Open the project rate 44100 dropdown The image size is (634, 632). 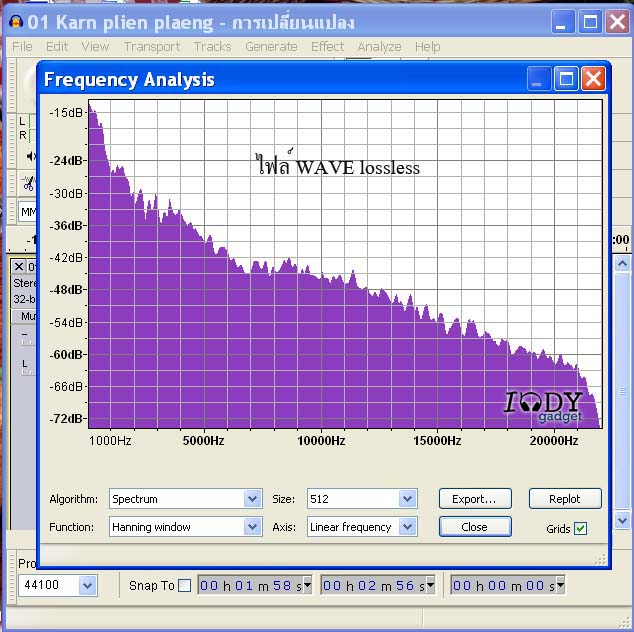(88, 585)
